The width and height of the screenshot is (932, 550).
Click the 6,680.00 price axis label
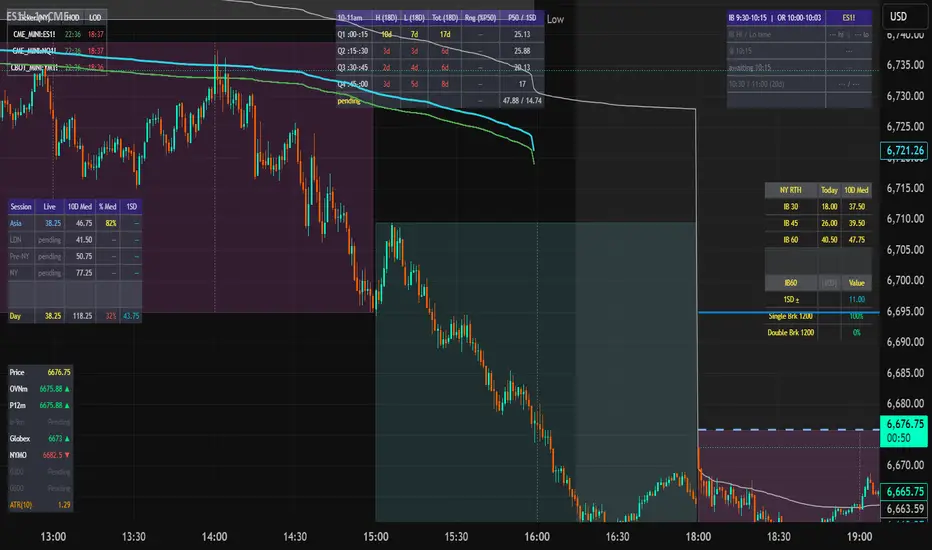pyautogui.click(x=905, y=404)
